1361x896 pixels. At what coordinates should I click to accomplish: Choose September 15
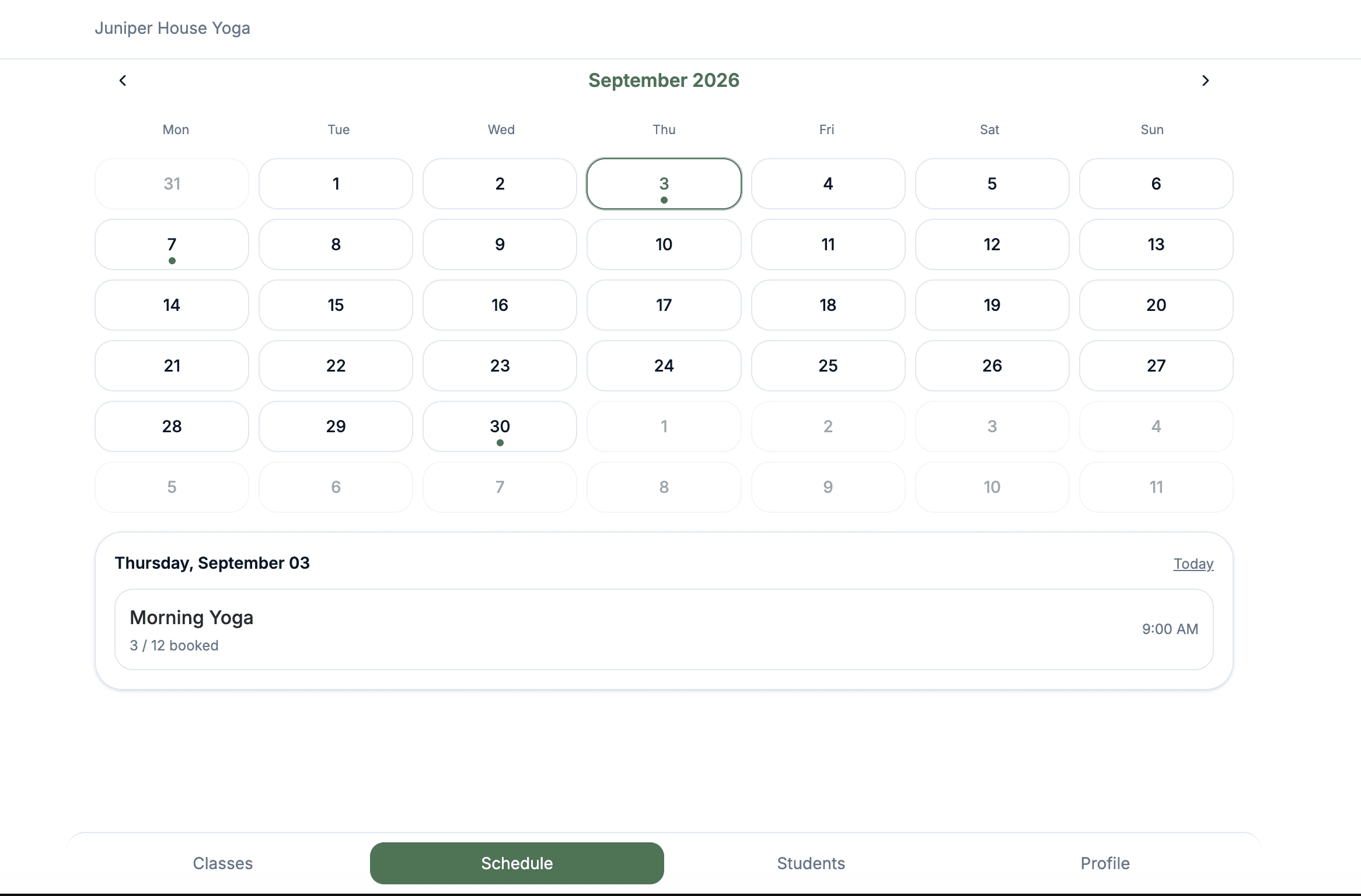coord(336,305)
